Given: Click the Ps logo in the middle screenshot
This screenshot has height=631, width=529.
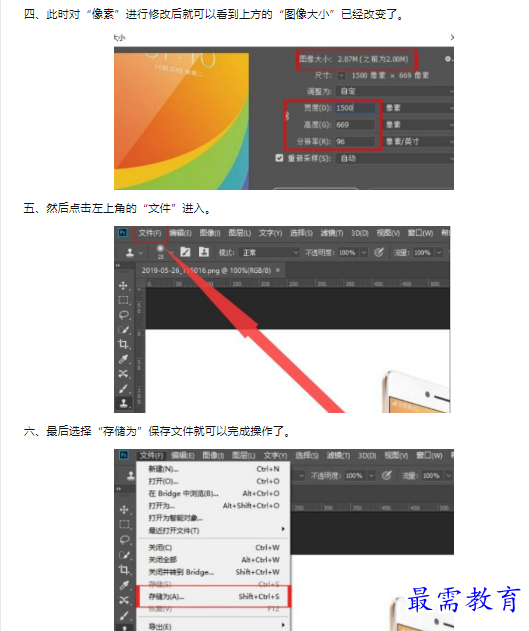Looking at the screenshot, I should 123,233.
